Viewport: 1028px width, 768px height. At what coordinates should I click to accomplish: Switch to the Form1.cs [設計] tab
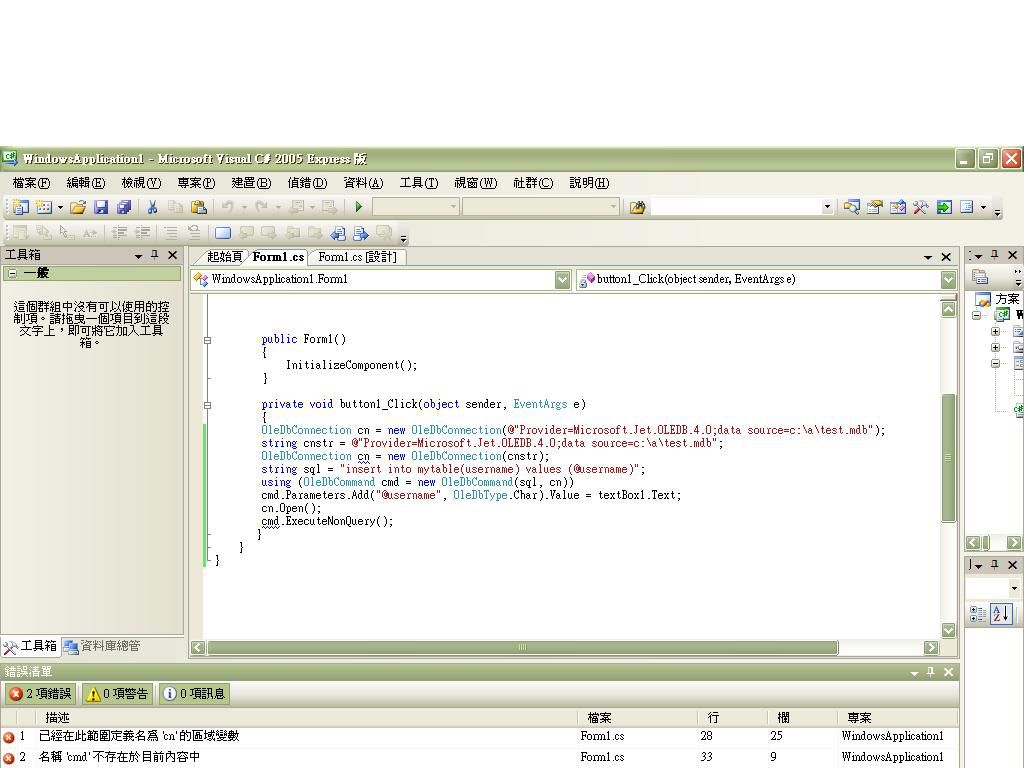[357, 257]
